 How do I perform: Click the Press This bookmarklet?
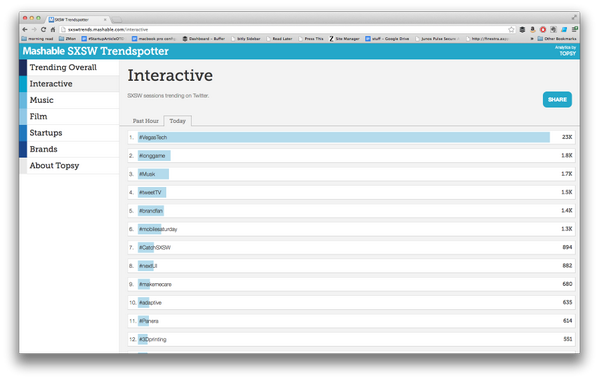[311, 39]
